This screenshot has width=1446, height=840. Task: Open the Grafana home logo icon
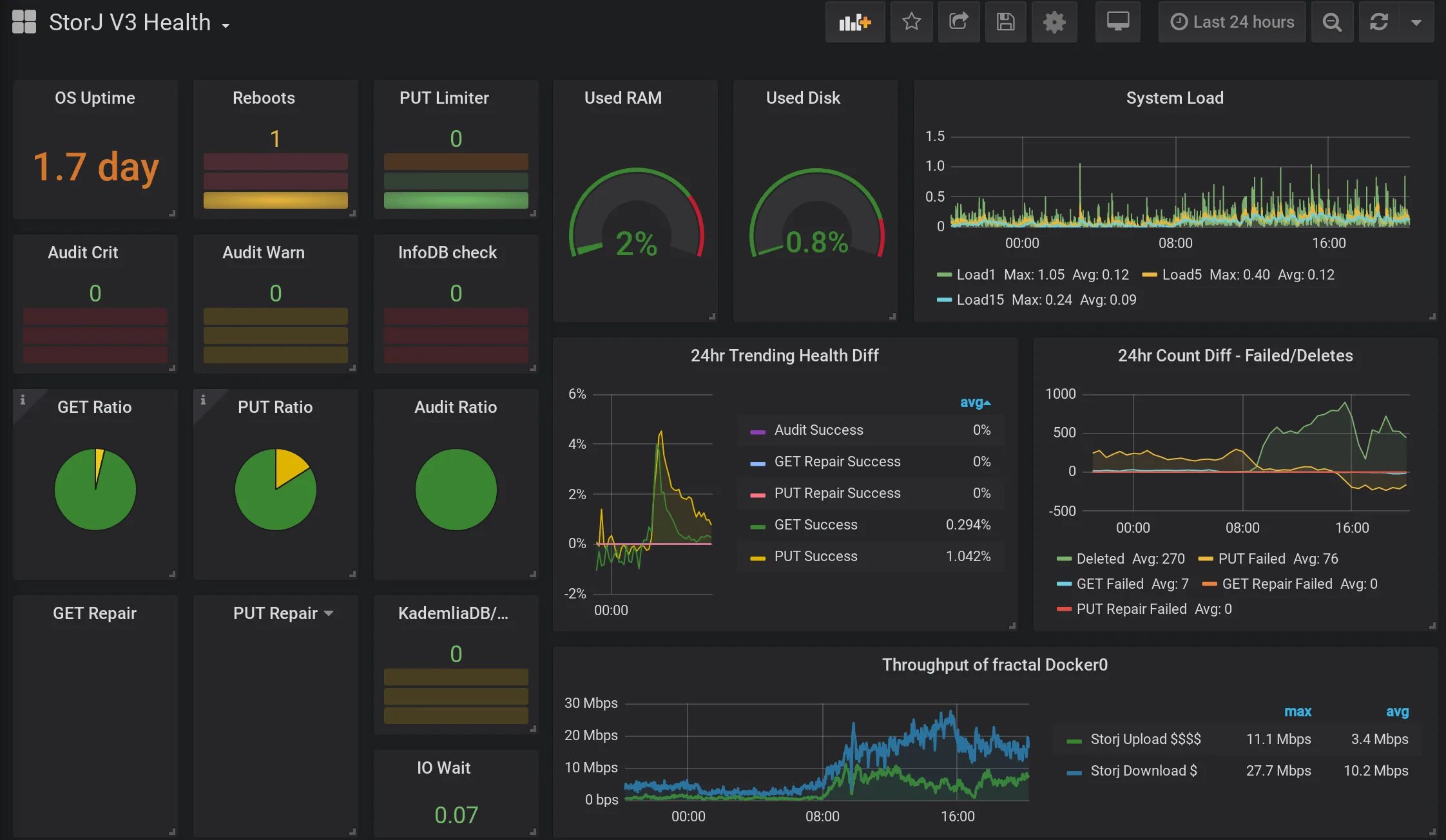(x=24, y=22)
